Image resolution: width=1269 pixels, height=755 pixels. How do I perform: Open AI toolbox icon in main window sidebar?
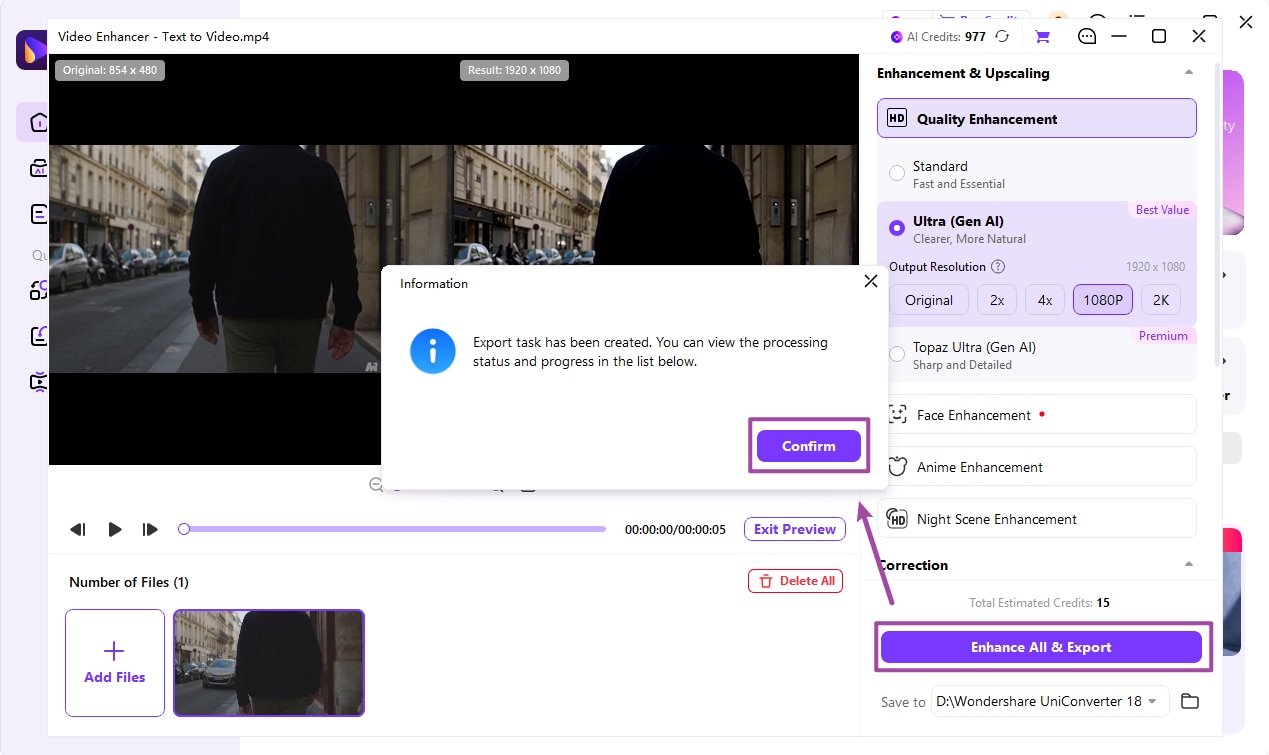(x=38, y=168)
